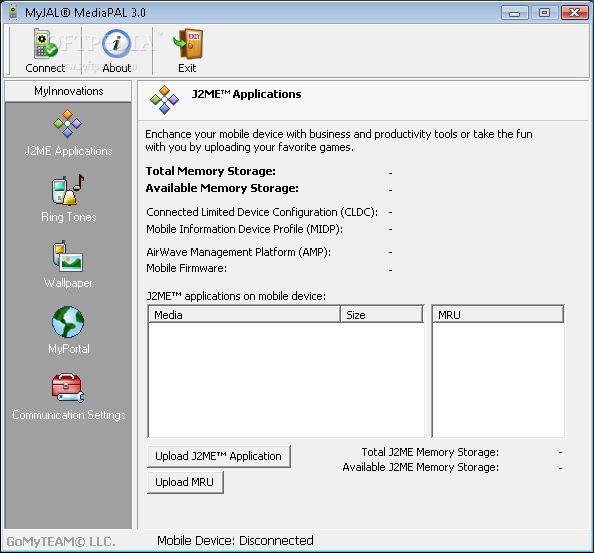Maximize the MediaPAL window

544,12
